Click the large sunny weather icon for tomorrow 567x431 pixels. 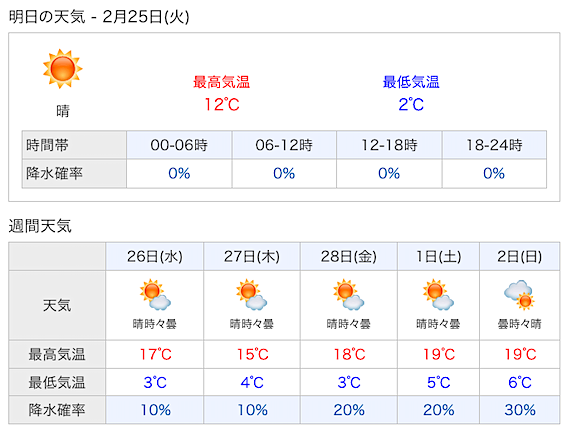[63, 69]
